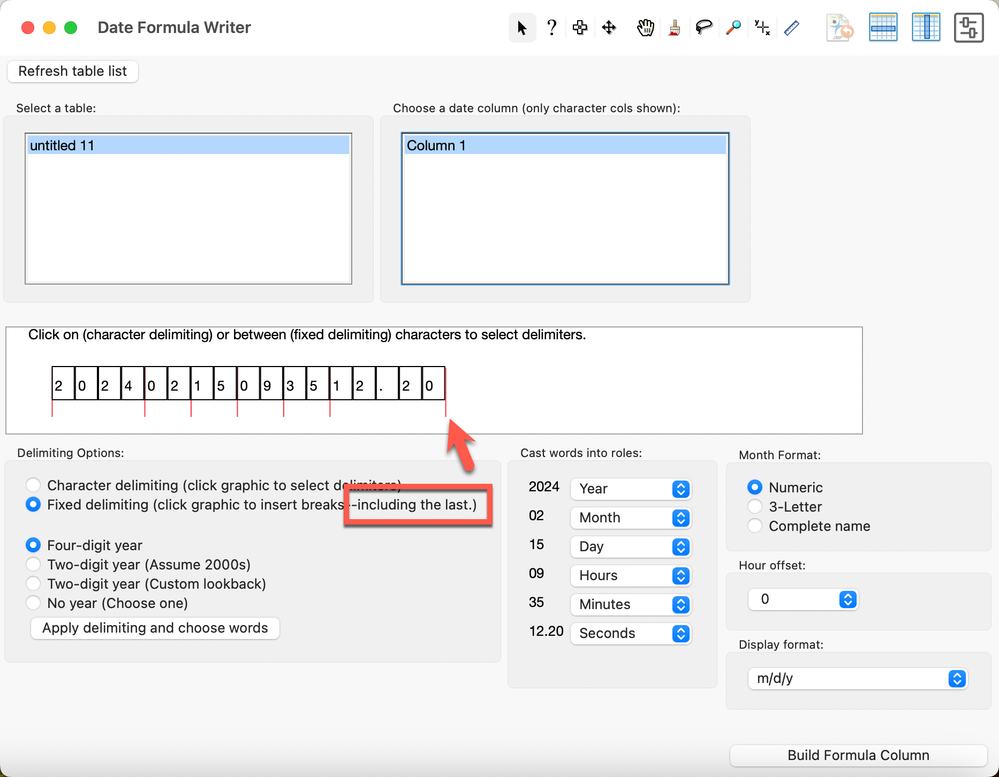Select the hand grabber tool
The image size is (999, 777).
tap(645, 27)
